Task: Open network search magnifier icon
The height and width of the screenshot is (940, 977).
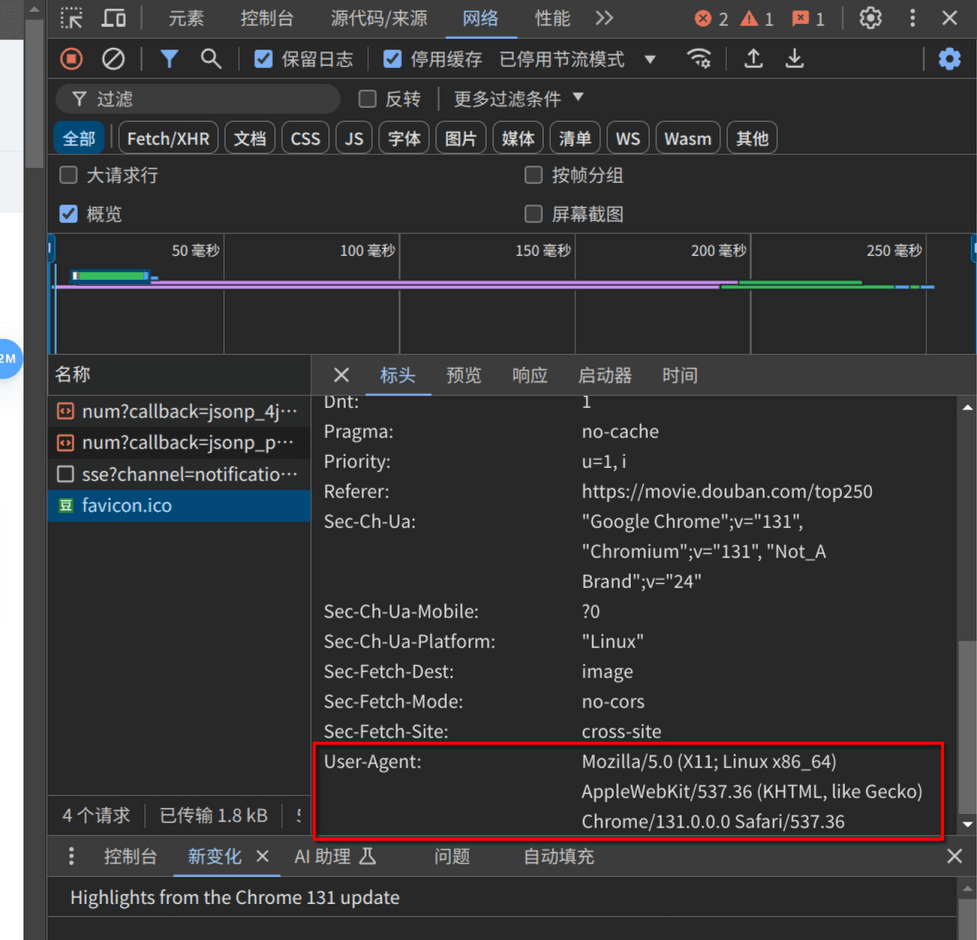Action: (x=211, y=59)
